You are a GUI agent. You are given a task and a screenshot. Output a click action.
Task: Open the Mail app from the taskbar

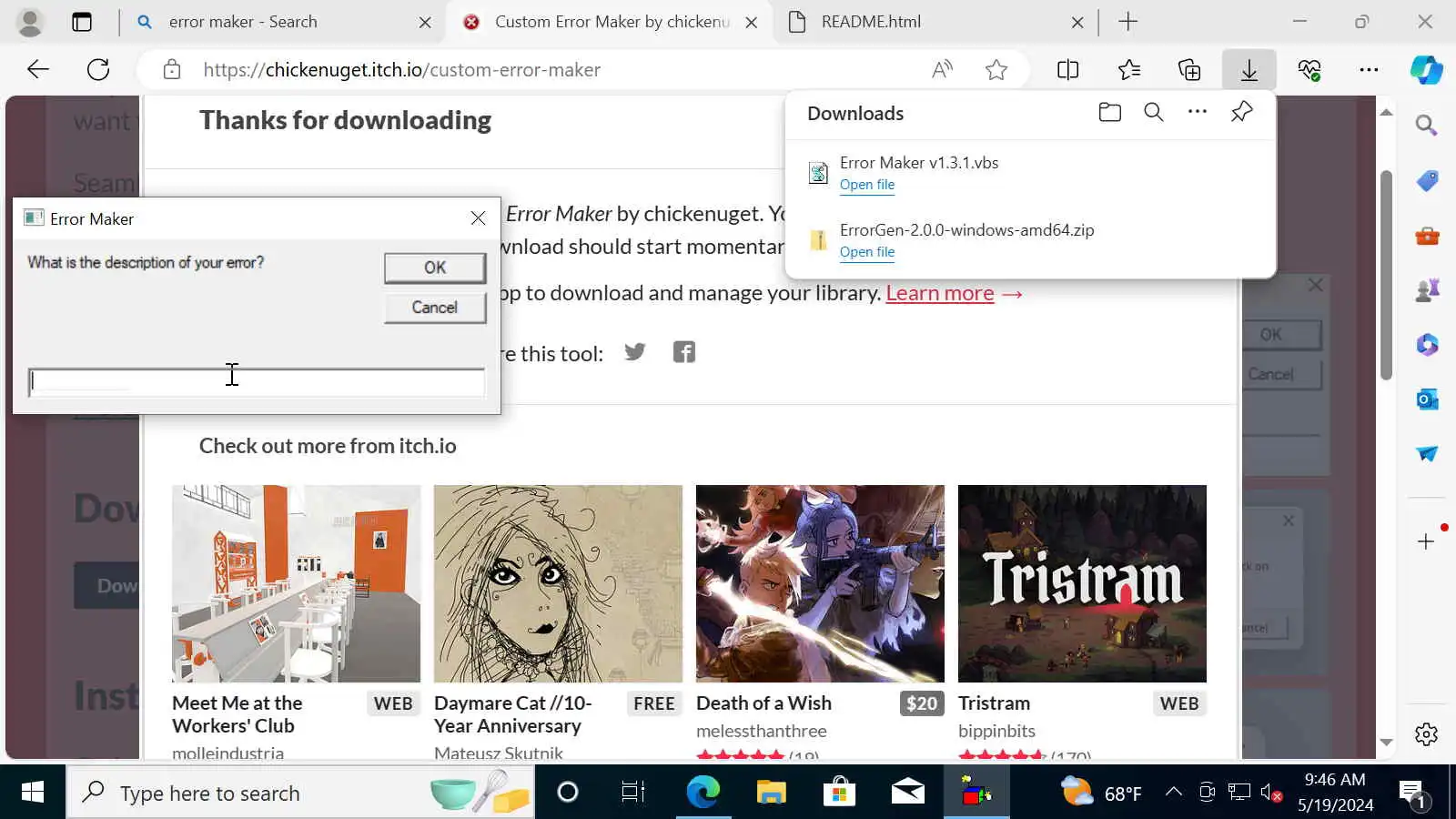[x=907, y=793]
